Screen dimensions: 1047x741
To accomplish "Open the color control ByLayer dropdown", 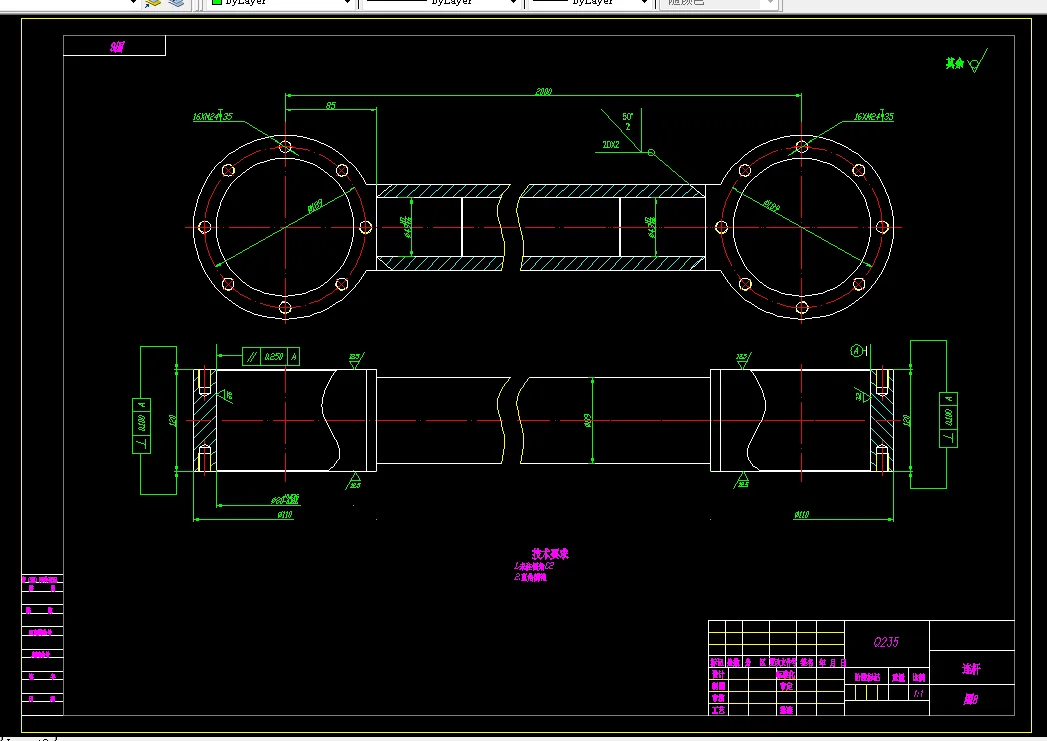I will click(x=280, y=3).
